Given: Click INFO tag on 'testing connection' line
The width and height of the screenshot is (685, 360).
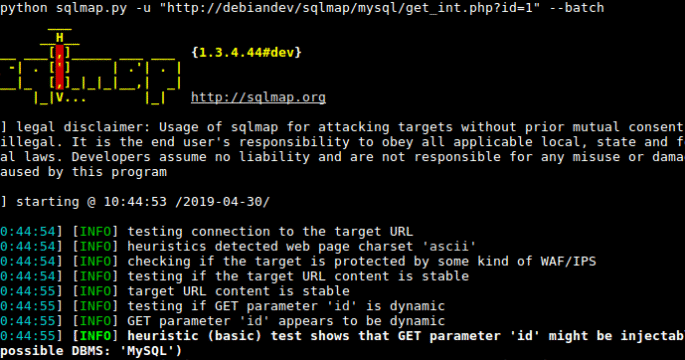Looking at the screenshot, I should (95, 231).
